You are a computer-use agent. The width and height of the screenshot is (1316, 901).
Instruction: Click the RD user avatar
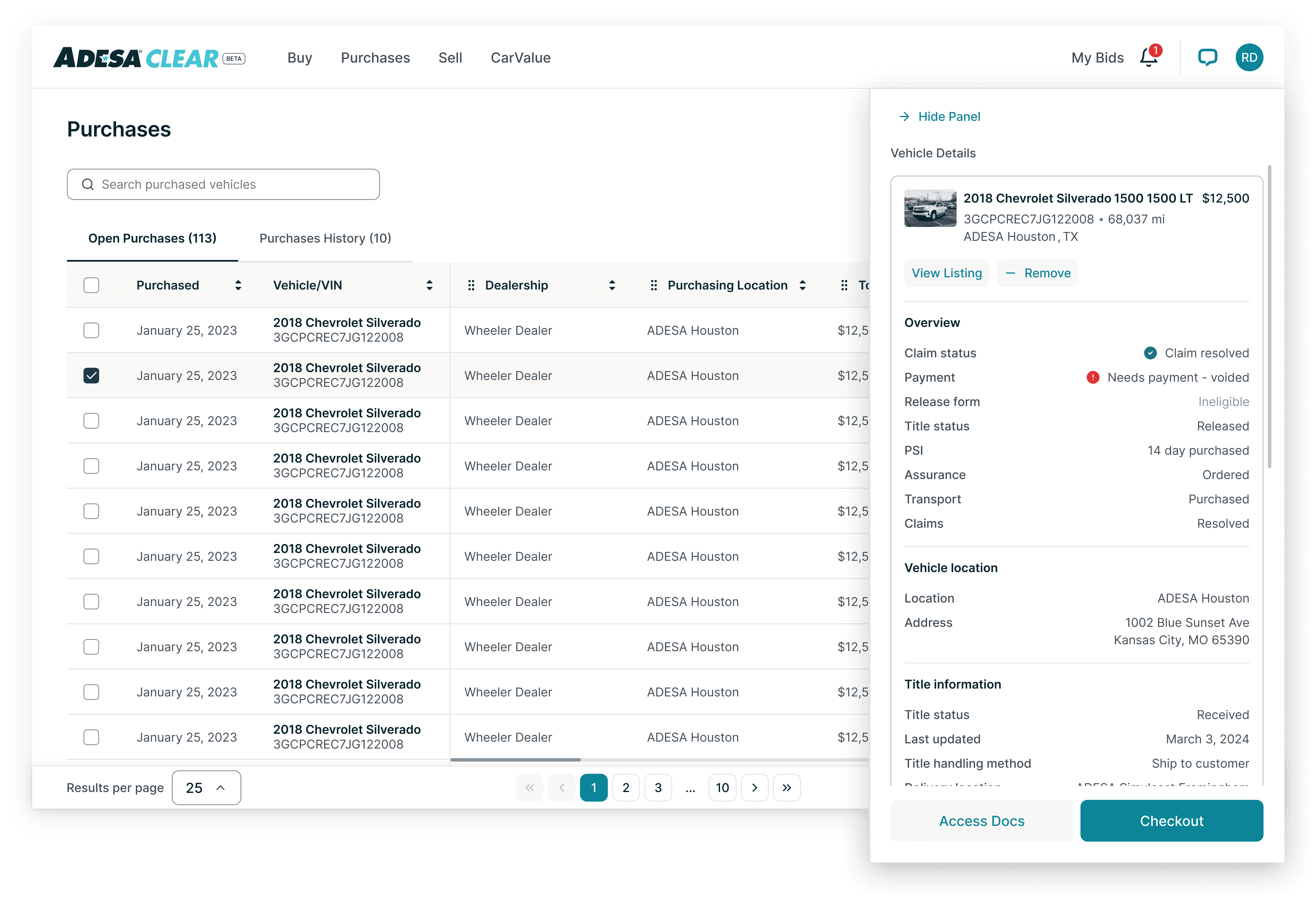[x=1249, y=58]
